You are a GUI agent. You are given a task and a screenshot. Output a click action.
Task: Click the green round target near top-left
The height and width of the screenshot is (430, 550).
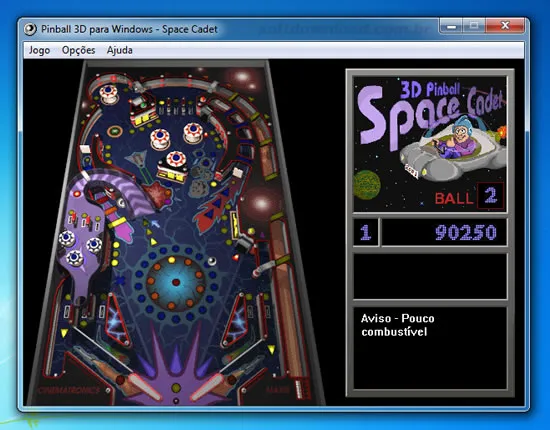coord(114,132)
